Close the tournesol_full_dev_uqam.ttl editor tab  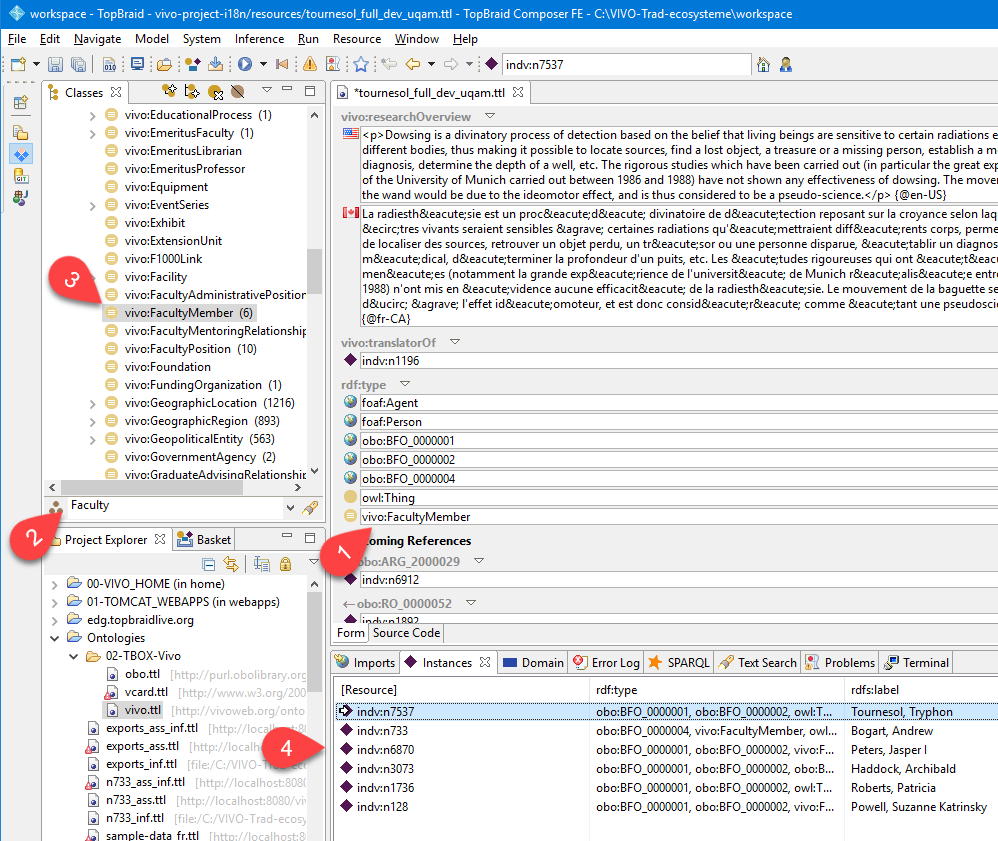coord(518,92)
